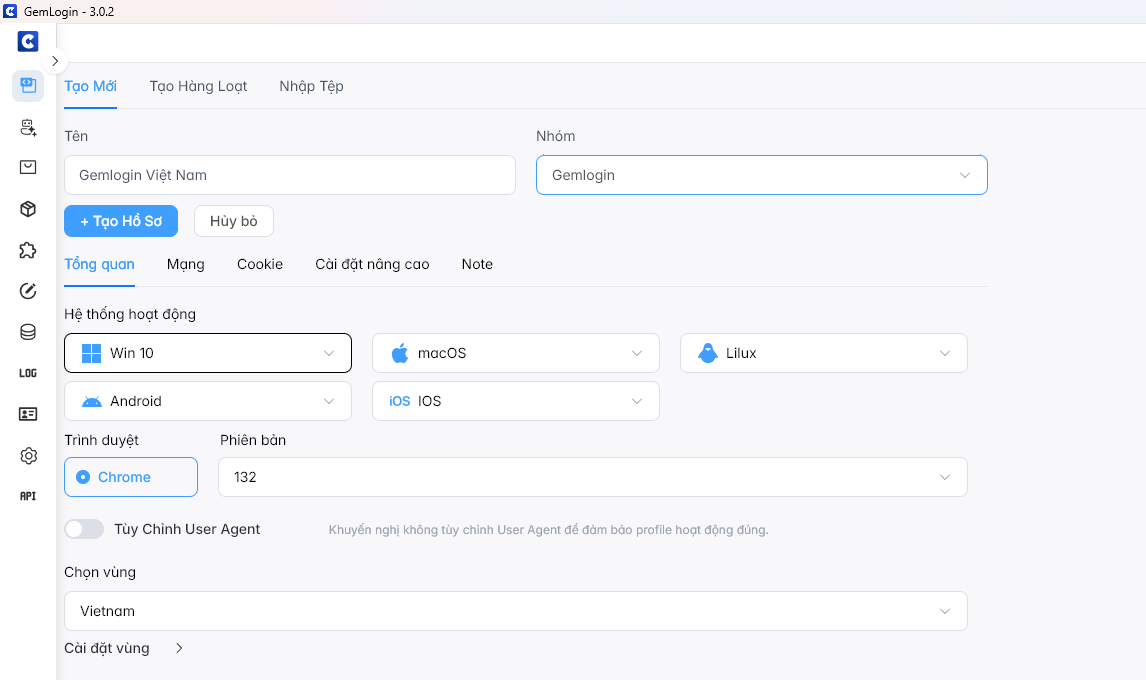Open the Phiên bản 132 version dropdown
The width and height of the screenshot is (1146, 680).
[x=592, y=477]
